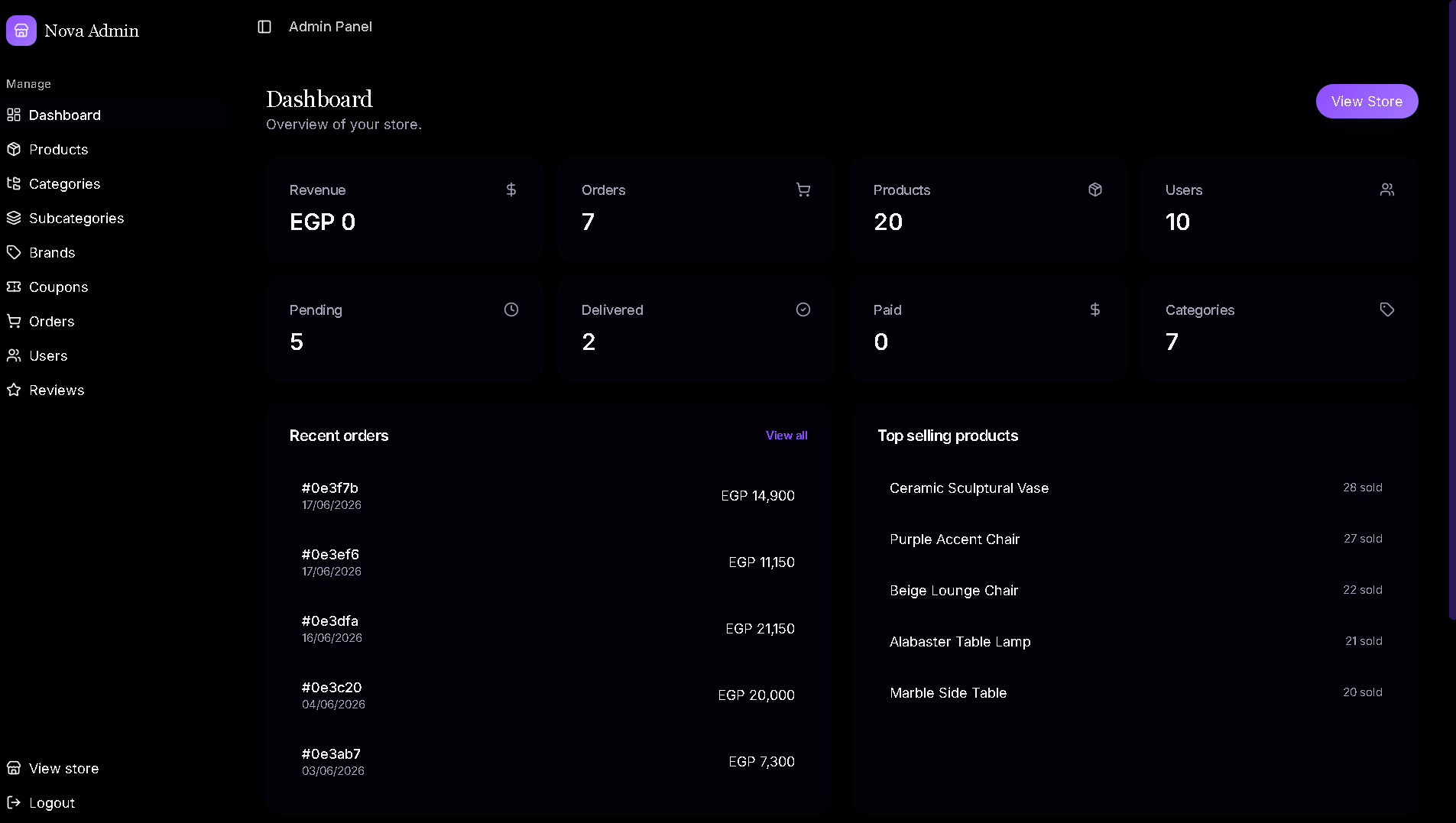Click the Logout arrow icon in sidebar
Viewport: 1456px width, 823px height.
(x=14, y=802)
